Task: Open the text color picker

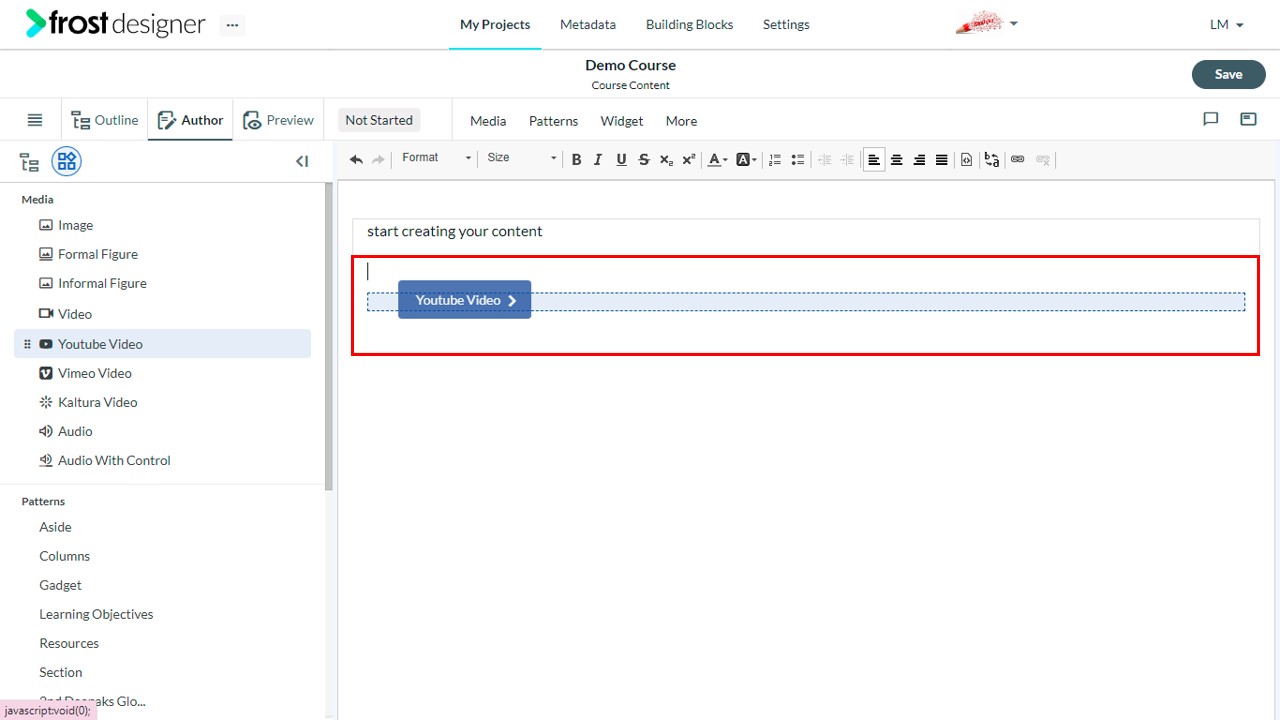Action: 717,159
